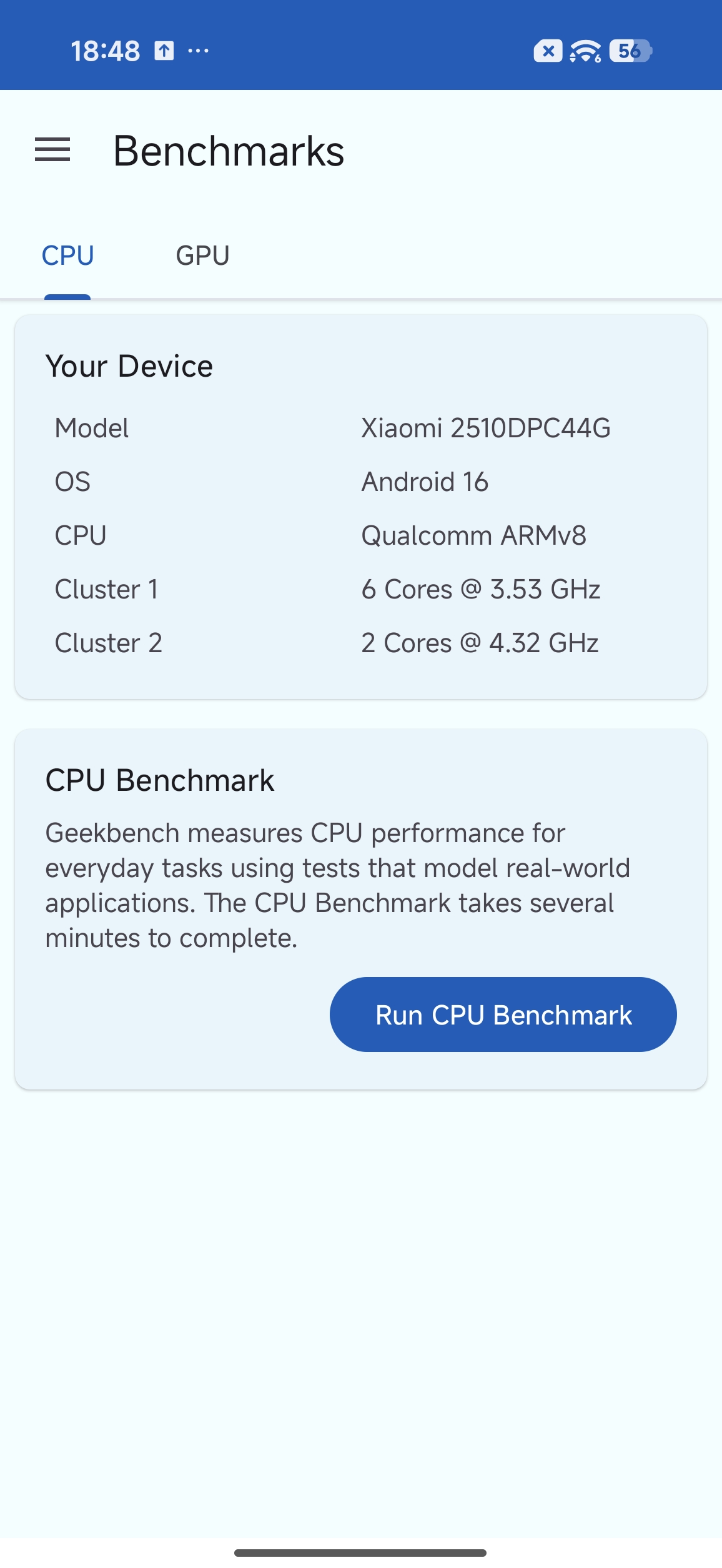The width and height of the screenshot is (722, 1568).
Task: Open the hamburger navigation menu
Action: [52, 150]
